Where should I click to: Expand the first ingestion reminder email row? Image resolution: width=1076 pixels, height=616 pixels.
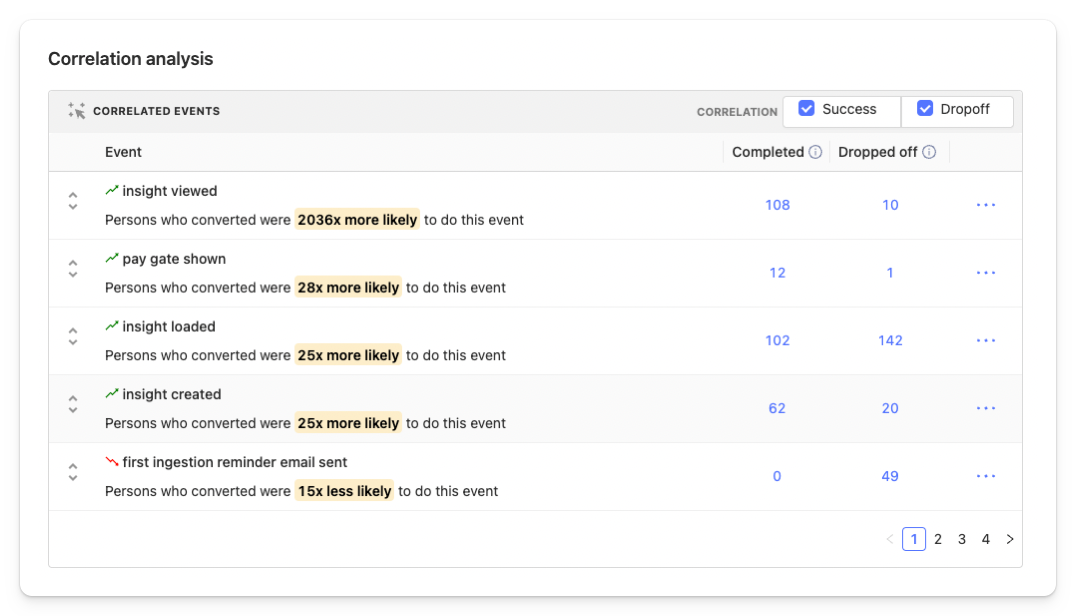[x=73, y=472]
